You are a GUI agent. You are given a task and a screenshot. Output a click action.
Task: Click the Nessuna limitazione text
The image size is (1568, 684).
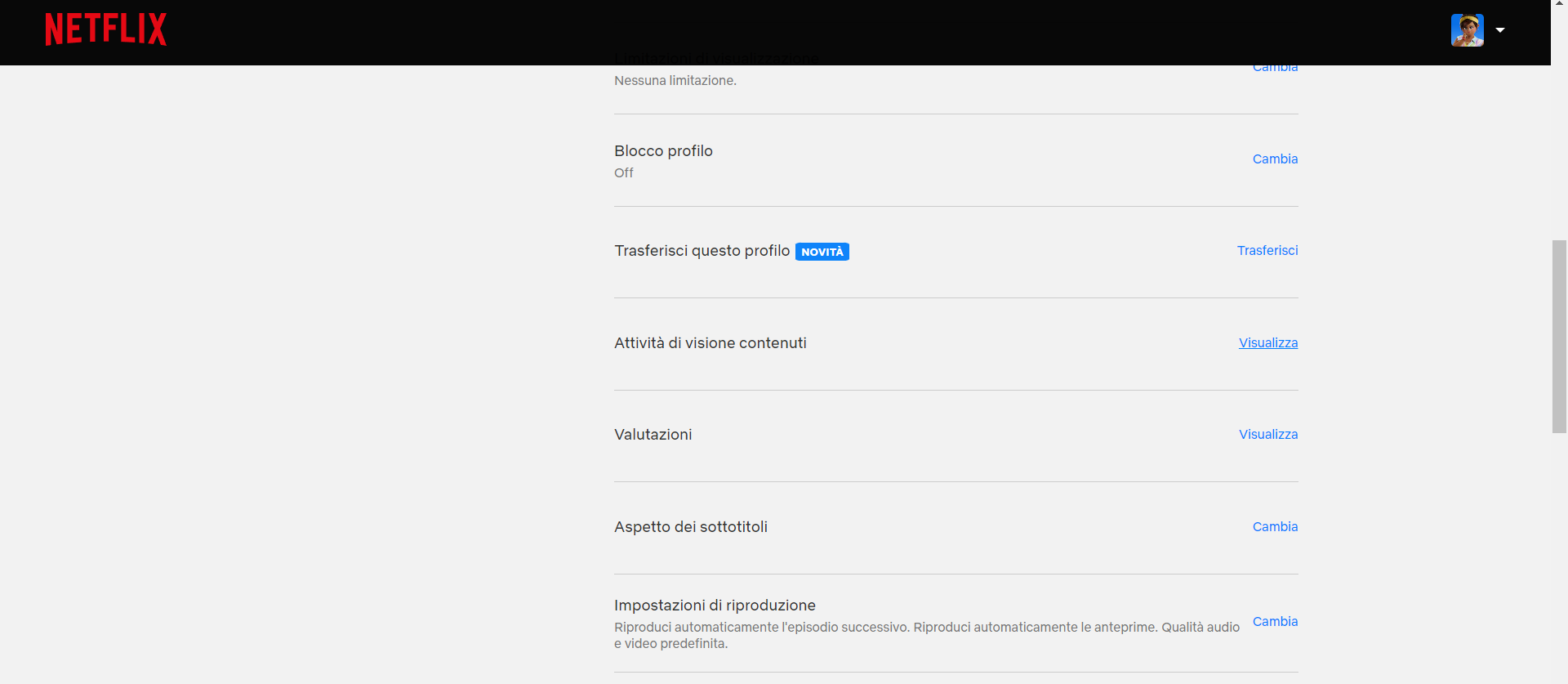point(675,80)
